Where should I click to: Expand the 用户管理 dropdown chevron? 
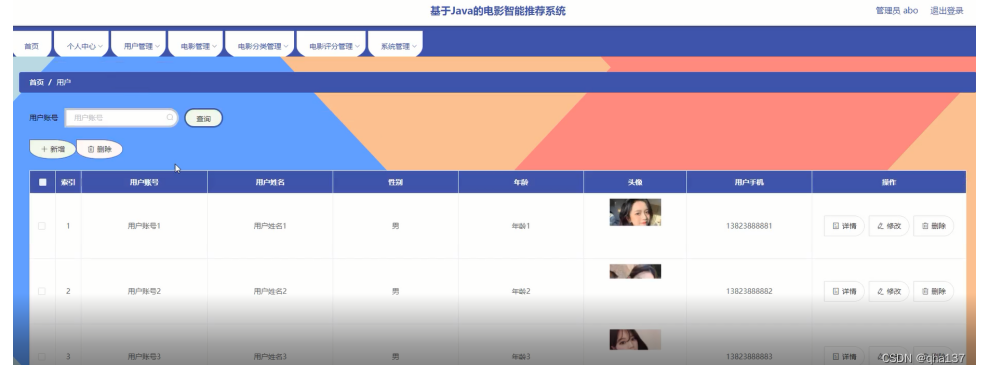coord(157,46)
